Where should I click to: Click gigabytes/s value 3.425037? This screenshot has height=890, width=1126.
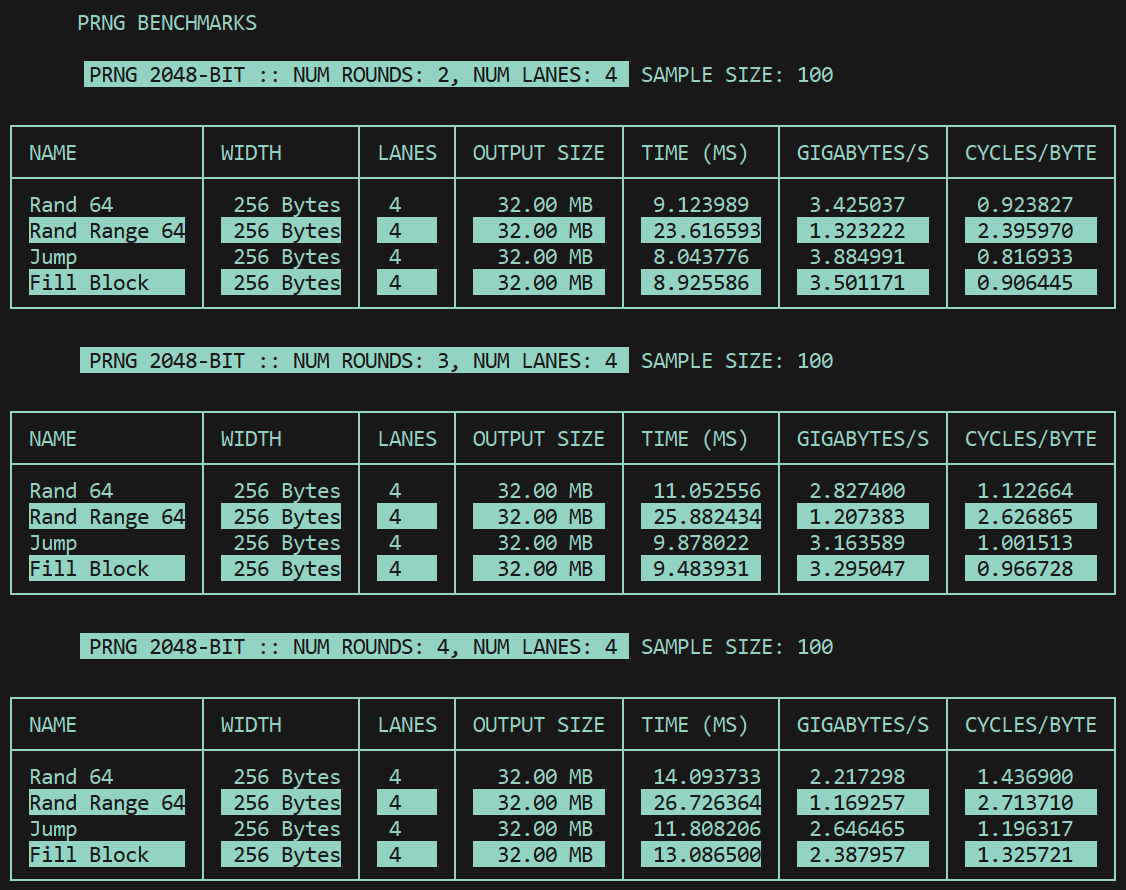[x=857, y=205]
